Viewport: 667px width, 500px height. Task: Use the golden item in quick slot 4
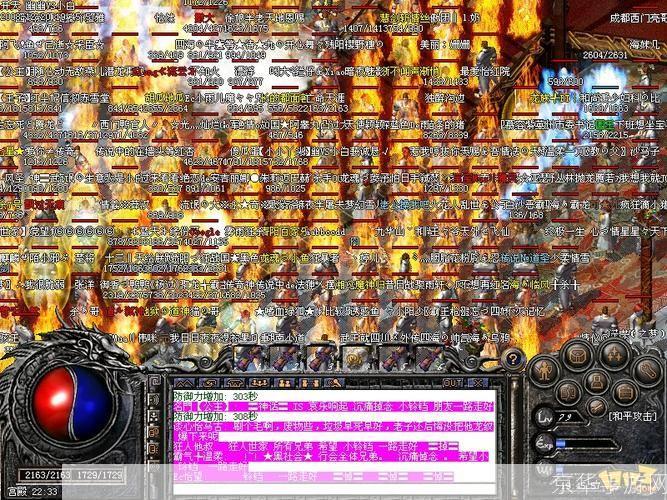coord(356,357)
